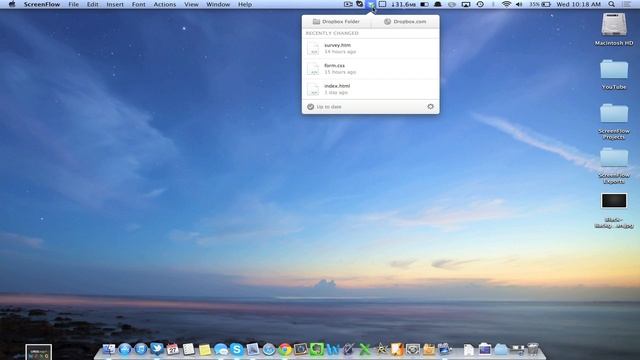Click the battery 35% indicator
This screenshot has width=640, height=360.
(x=540, y=4)
